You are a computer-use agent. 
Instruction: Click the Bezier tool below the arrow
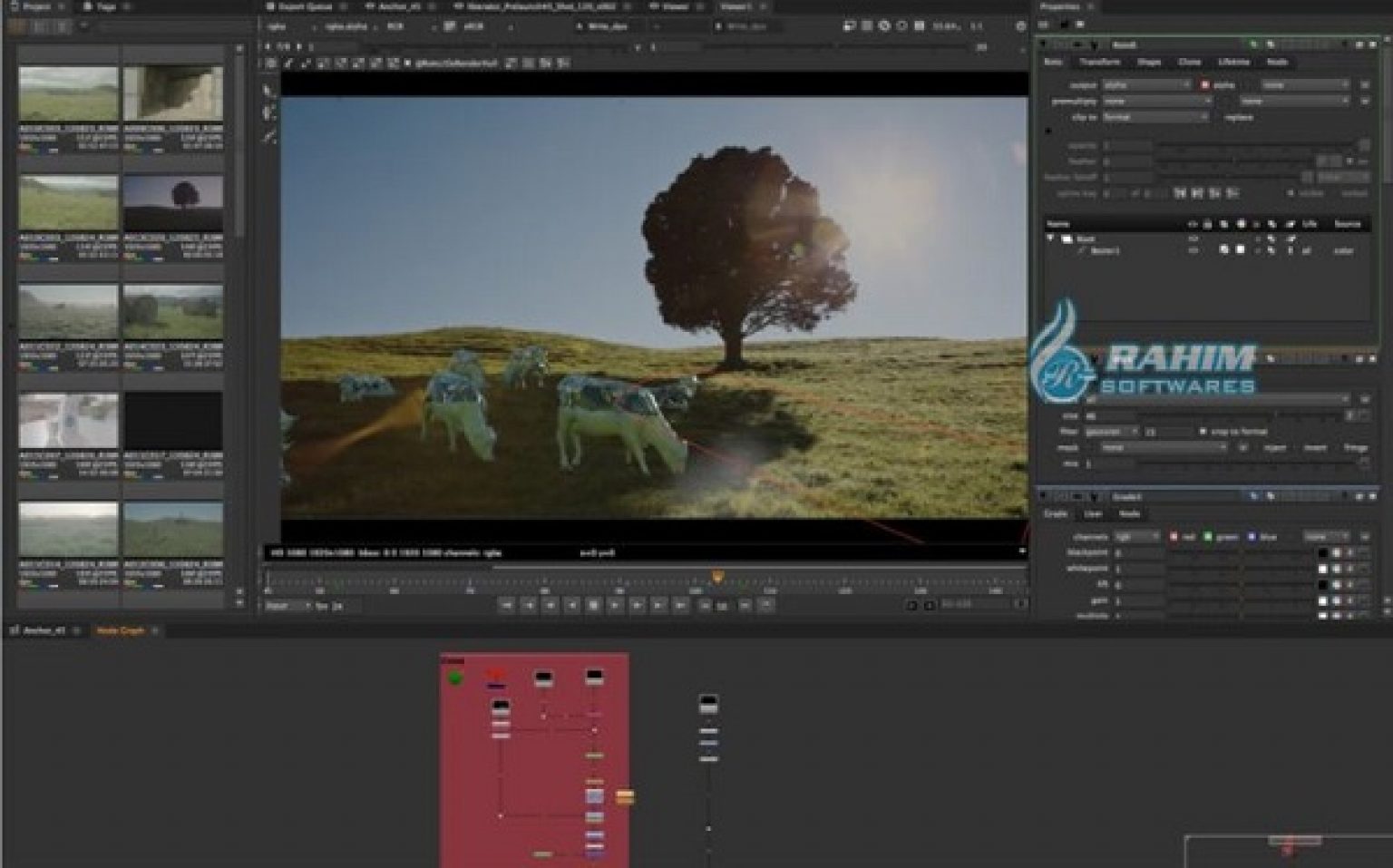[x=268, y=113]
